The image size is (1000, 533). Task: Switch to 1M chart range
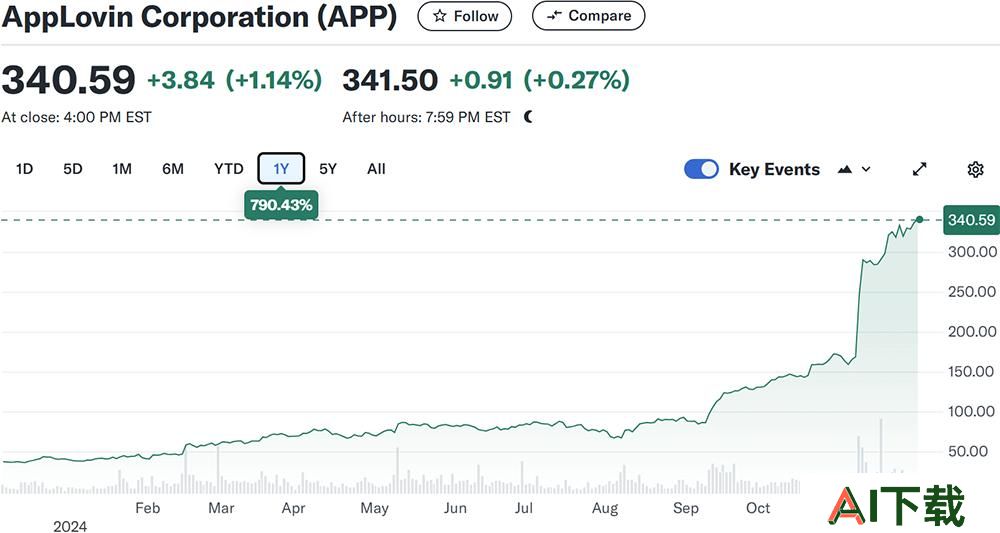(x=122, y=169)
